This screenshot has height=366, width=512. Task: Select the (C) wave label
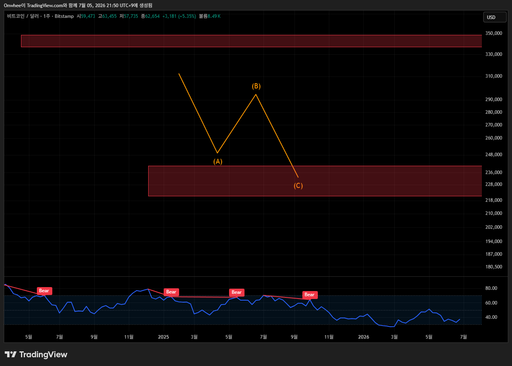click(x=298, y=186)
